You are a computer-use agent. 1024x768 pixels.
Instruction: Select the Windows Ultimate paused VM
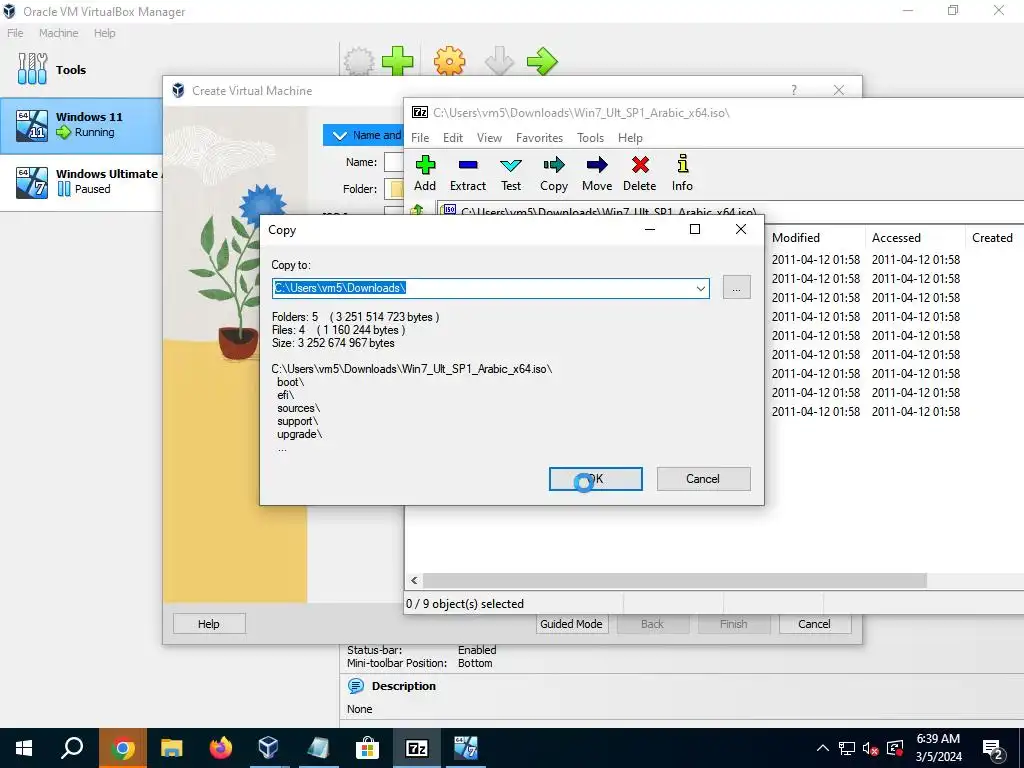[81, 182]
